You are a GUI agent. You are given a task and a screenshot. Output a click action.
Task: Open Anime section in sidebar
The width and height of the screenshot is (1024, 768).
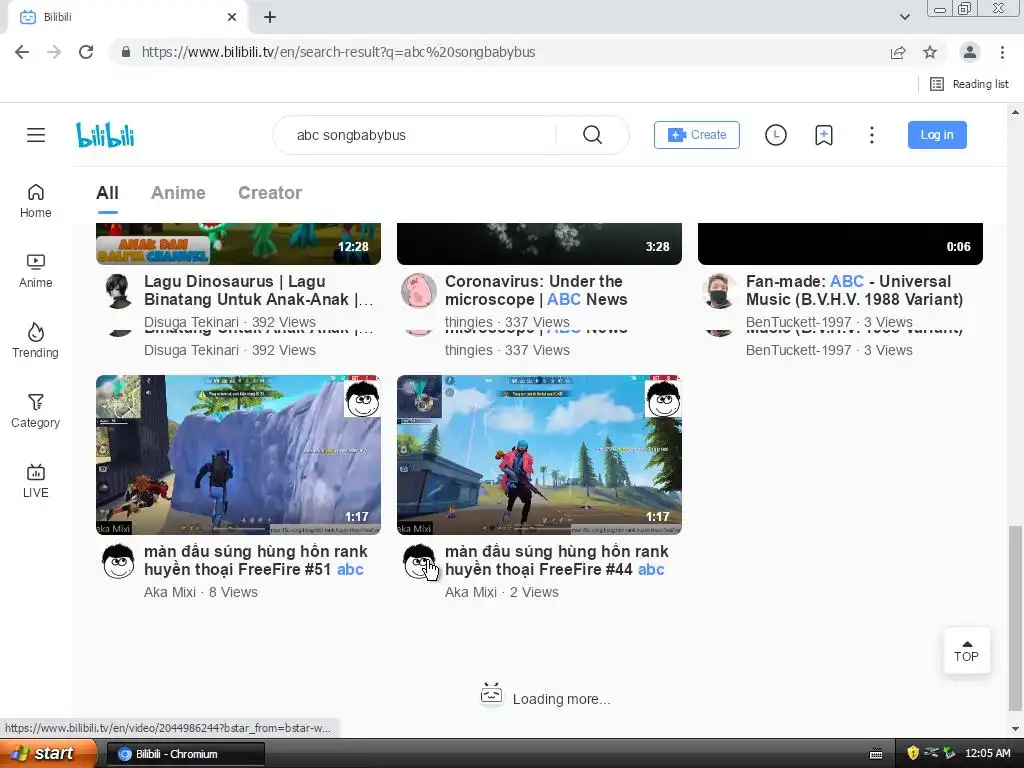click(x=35, y=271)
